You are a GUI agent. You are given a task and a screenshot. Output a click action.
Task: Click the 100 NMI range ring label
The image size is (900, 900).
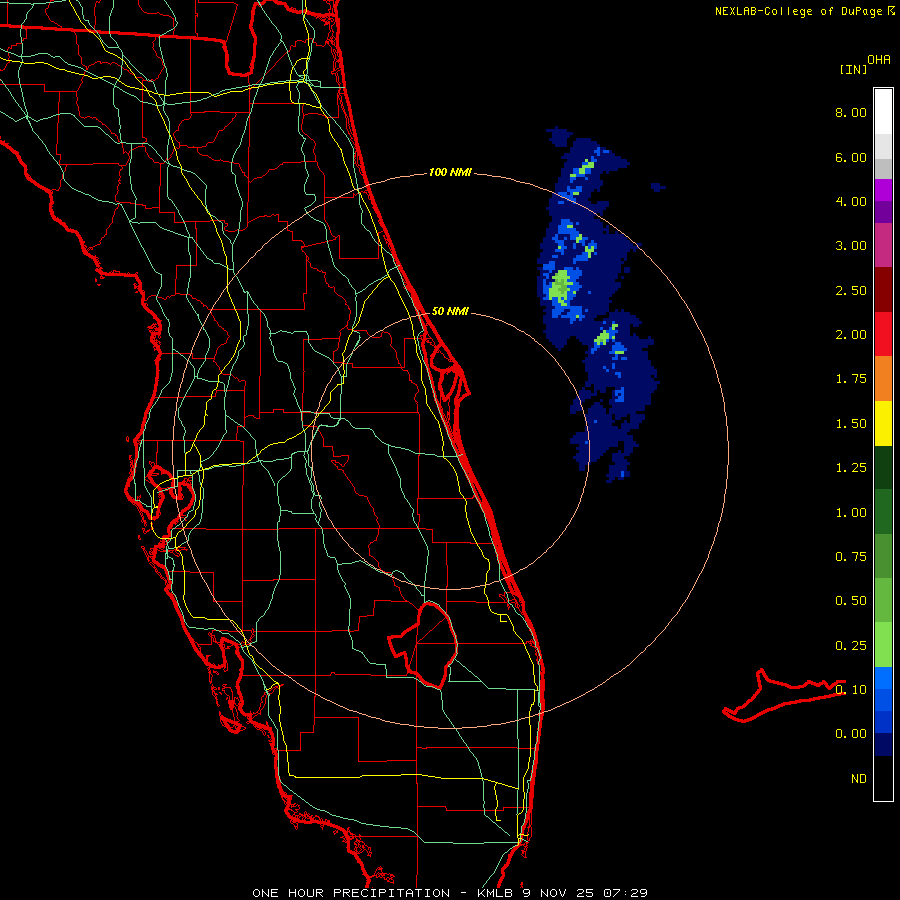[x=450, y=172]
